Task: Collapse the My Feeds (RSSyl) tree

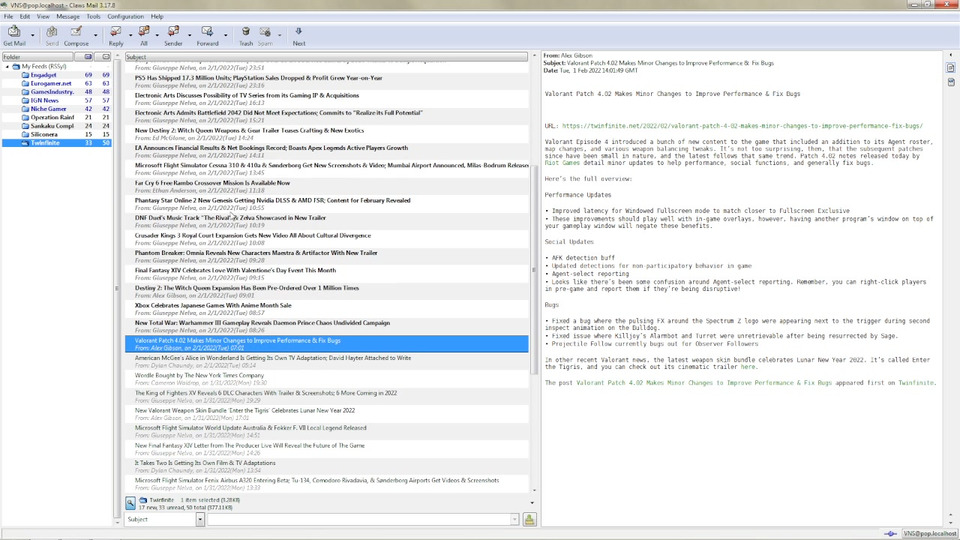Action: tap(7, 66)
